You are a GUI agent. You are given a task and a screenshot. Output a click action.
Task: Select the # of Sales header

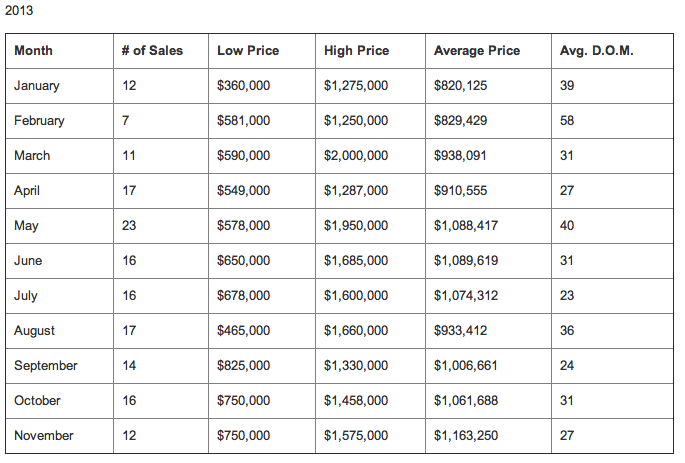[x=152, y=50]
